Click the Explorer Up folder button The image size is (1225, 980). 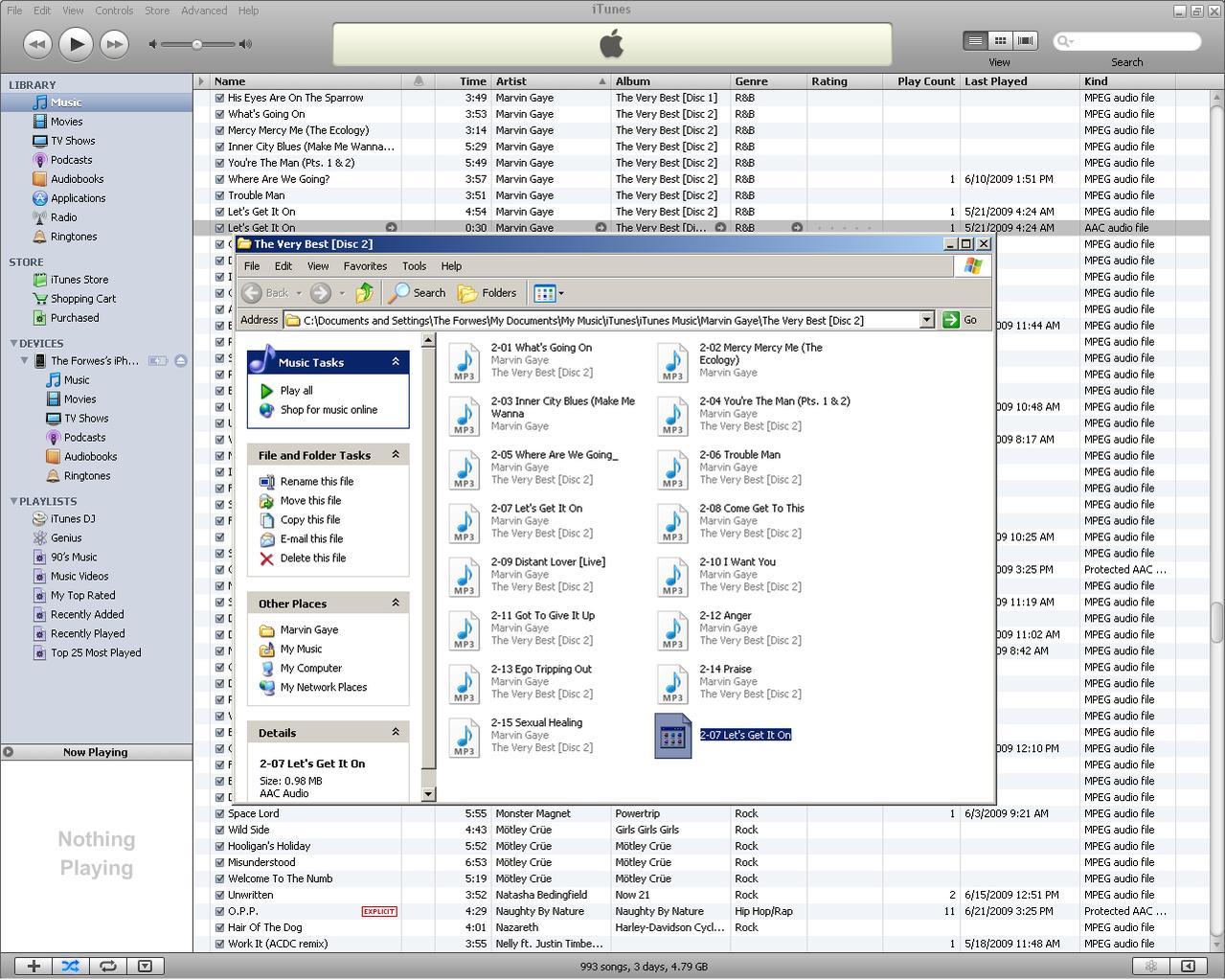(x=364, y=293)
